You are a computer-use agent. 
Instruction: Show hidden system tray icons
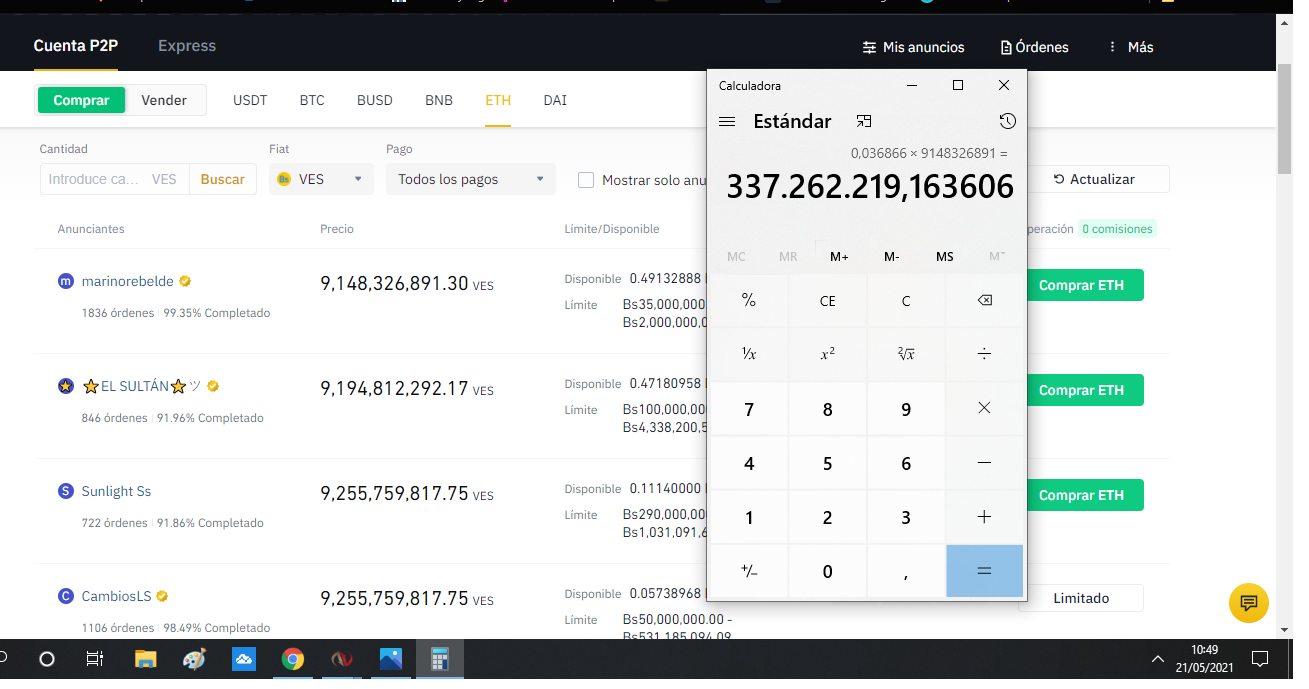pos(1158,659)
